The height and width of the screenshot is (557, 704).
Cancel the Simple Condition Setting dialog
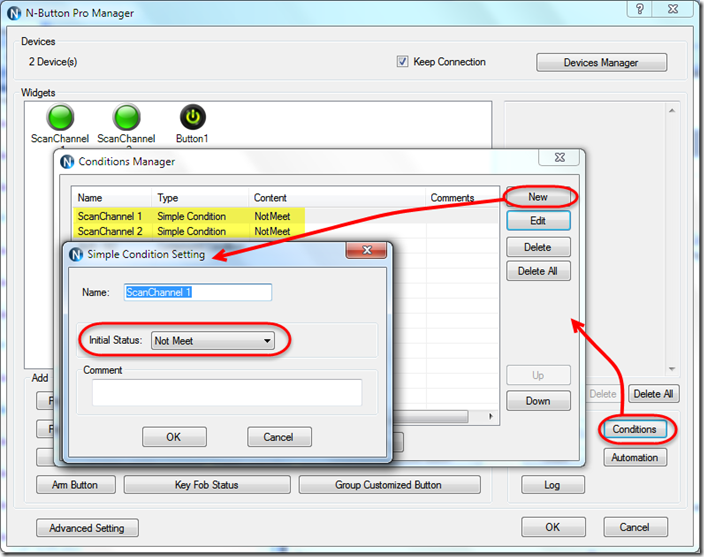click(279, 437)
